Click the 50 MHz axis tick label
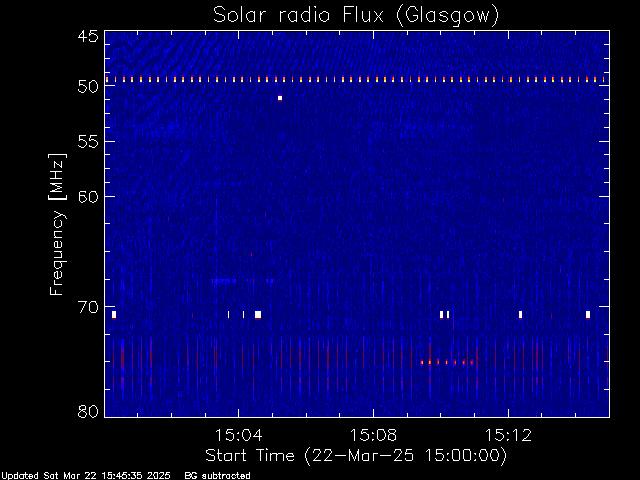The height and width of the screenshot is (480, 640). pyautogui.click(x=88, y=86)
